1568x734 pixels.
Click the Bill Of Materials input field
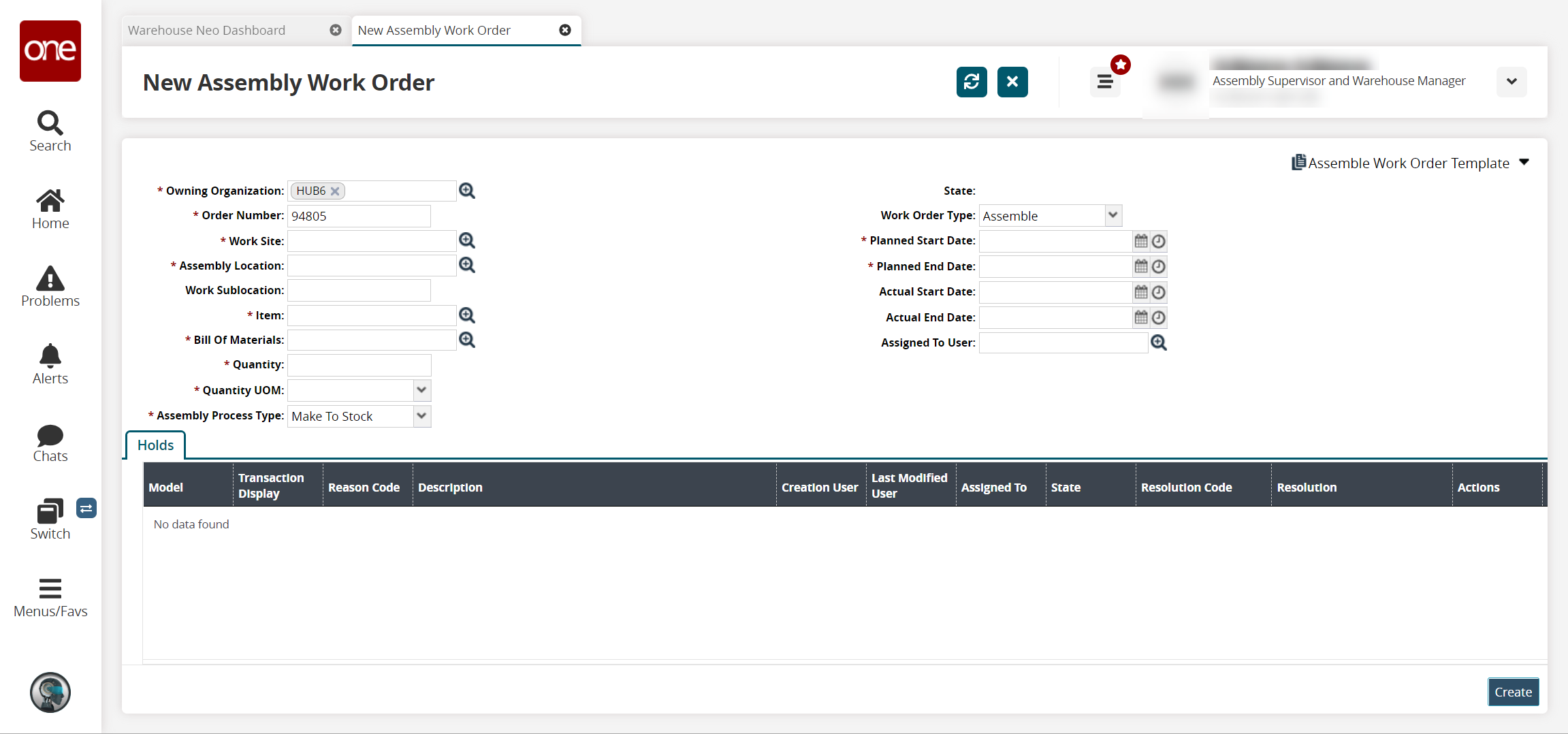click(372, 340)
